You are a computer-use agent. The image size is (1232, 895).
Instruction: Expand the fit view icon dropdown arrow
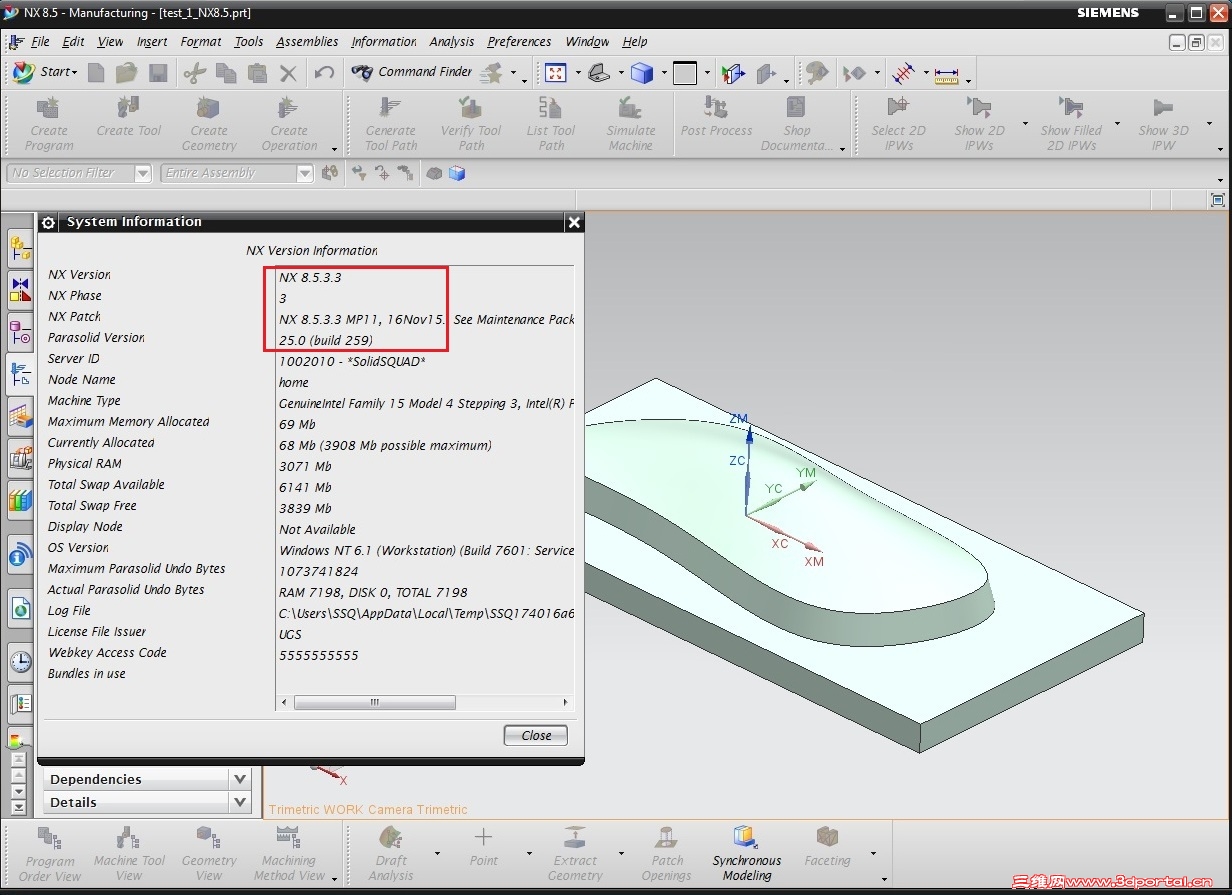578,74
